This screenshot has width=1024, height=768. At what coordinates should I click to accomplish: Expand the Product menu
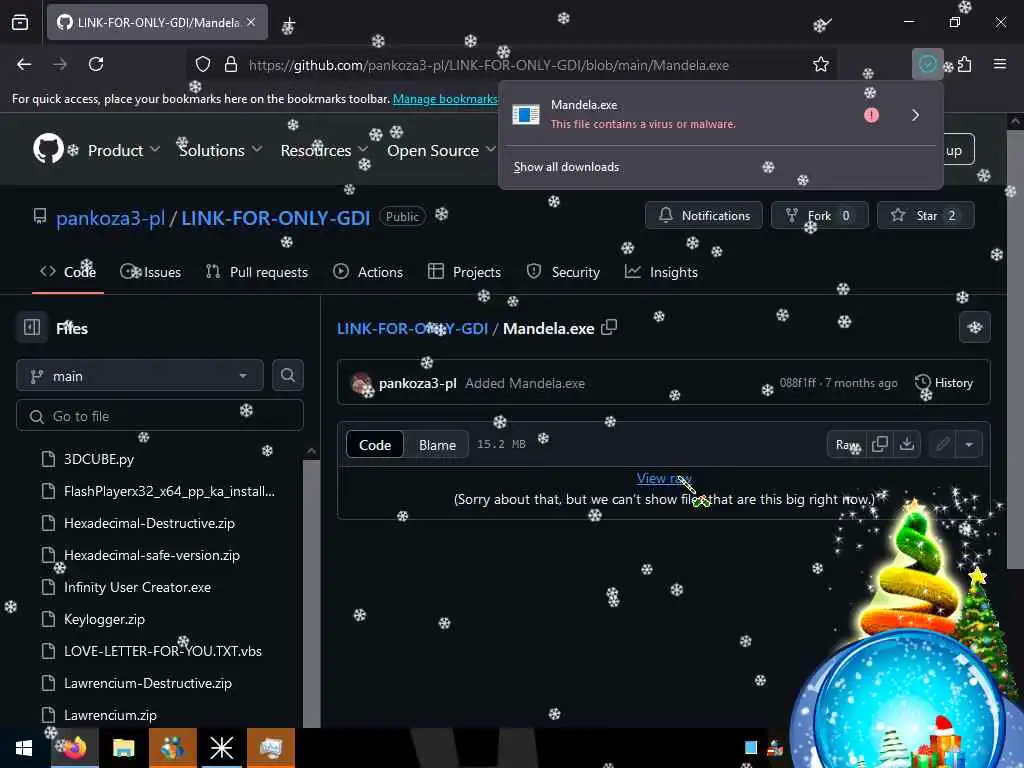[x=124, y=150]
